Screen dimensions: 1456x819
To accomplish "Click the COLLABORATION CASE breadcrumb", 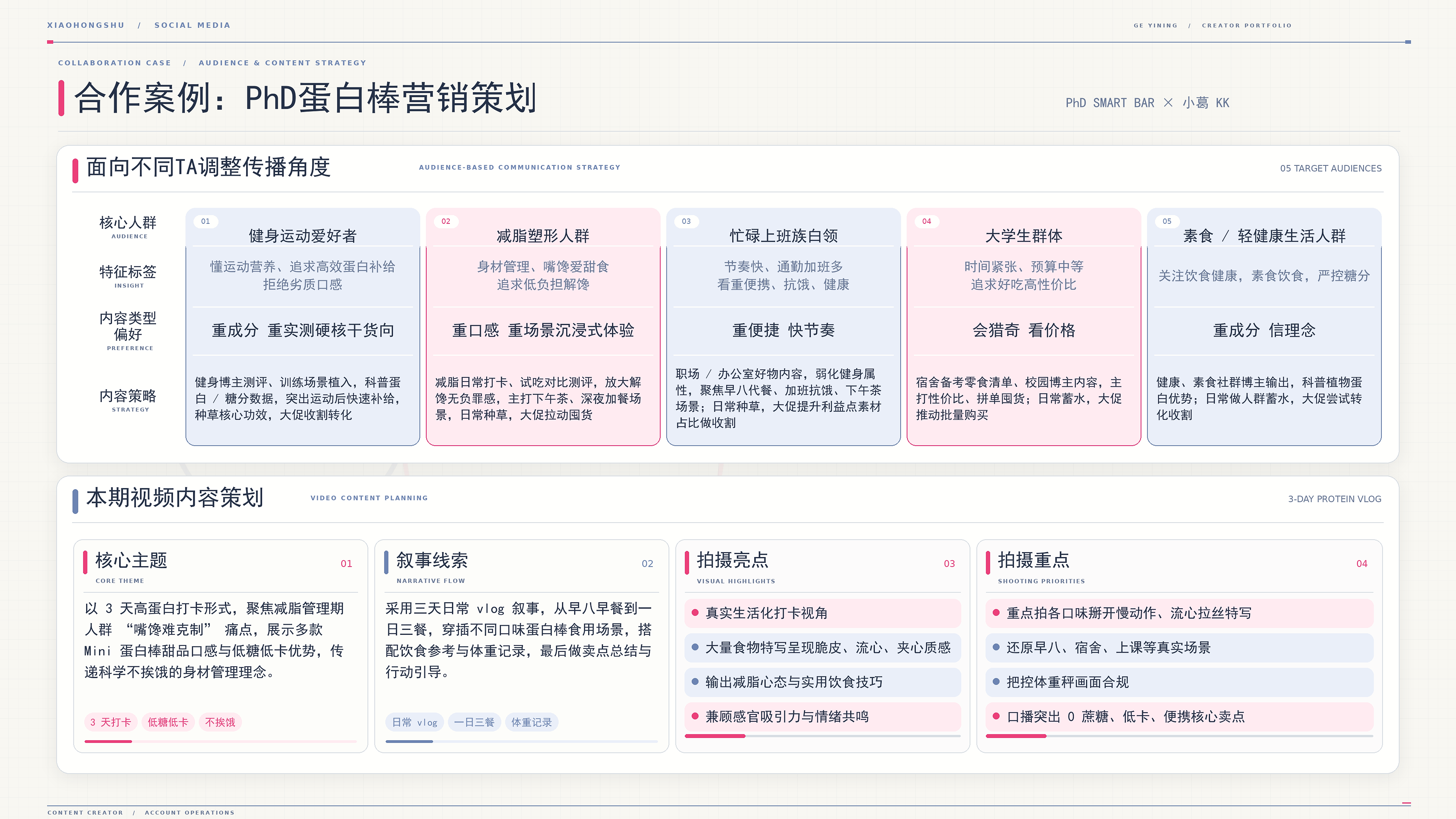I will (x=115, y=63).
